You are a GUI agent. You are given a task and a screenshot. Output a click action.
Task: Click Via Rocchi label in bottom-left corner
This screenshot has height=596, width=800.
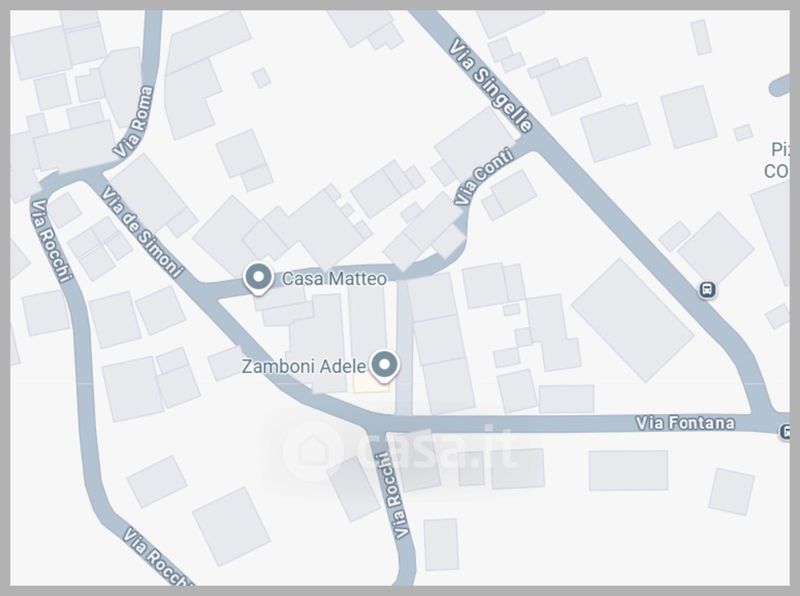point(156,557)
